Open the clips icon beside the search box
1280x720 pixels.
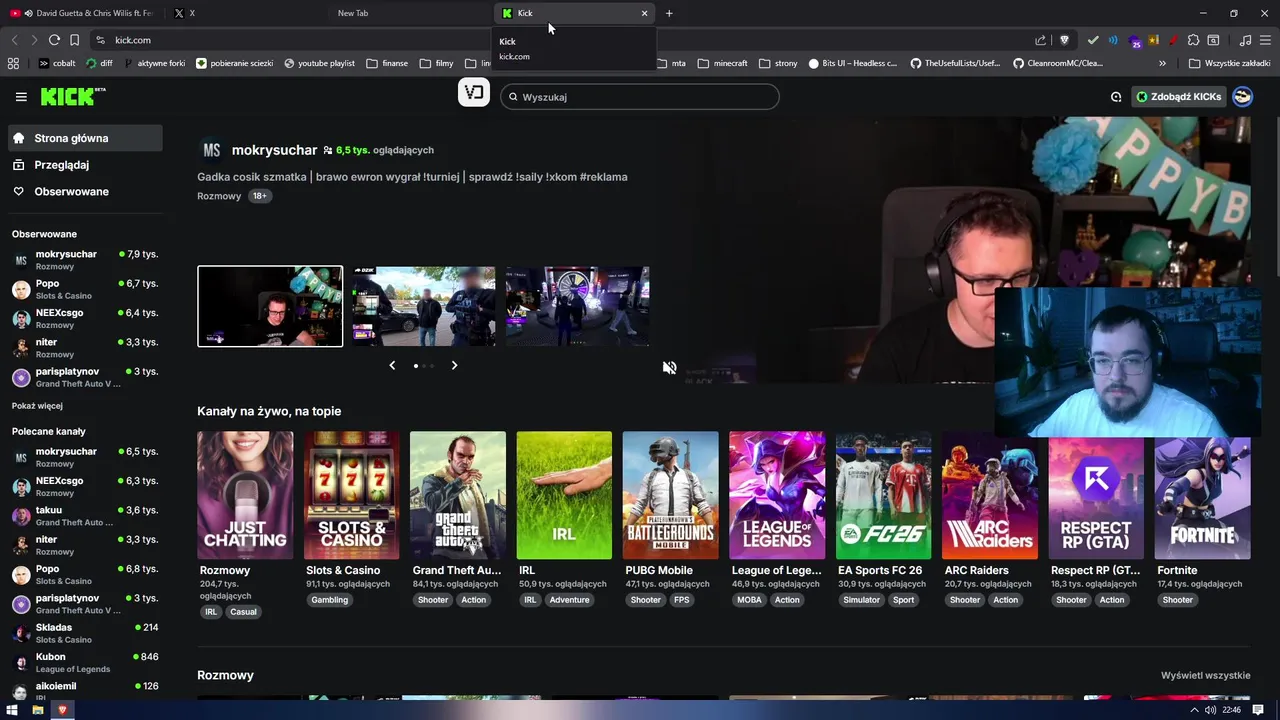474,93
